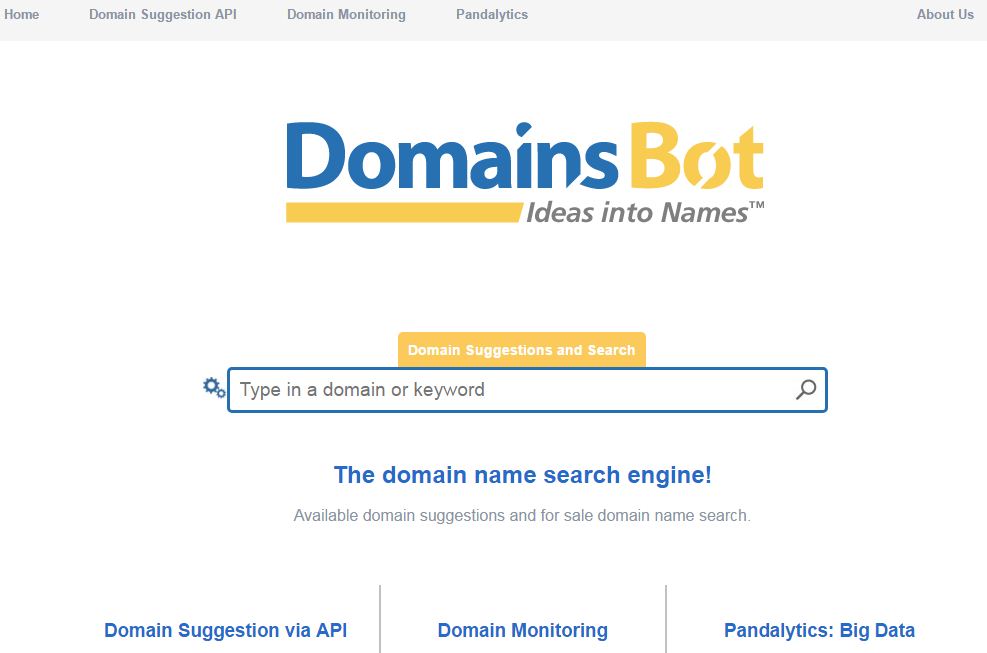Open Domain Suggestion via API link
This screenshot has height=653, width=987.
(225, 630)
